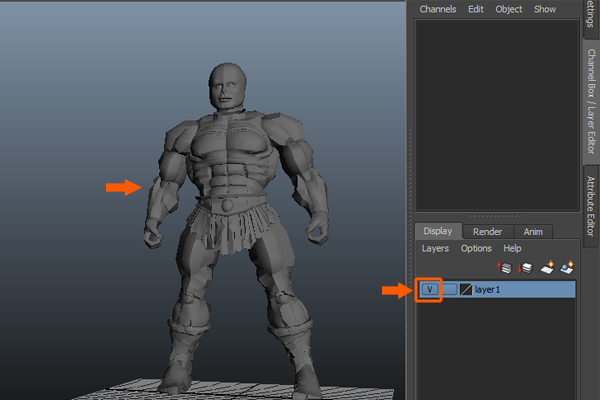
Task: Switch to the Display layer tab
Action: click(x=438, y=231)
